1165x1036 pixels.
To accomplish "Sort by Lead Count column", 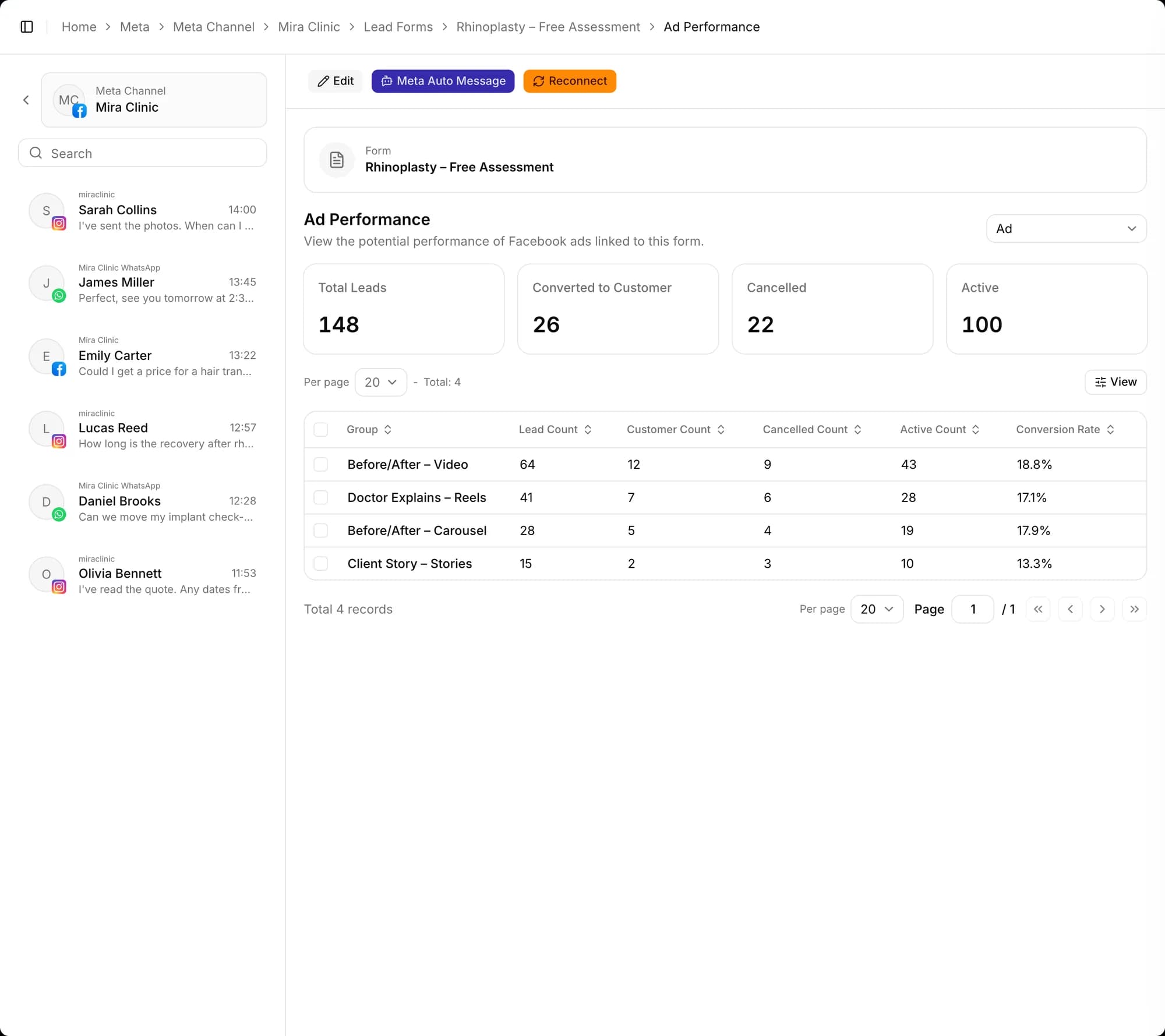I will (555, 430).
